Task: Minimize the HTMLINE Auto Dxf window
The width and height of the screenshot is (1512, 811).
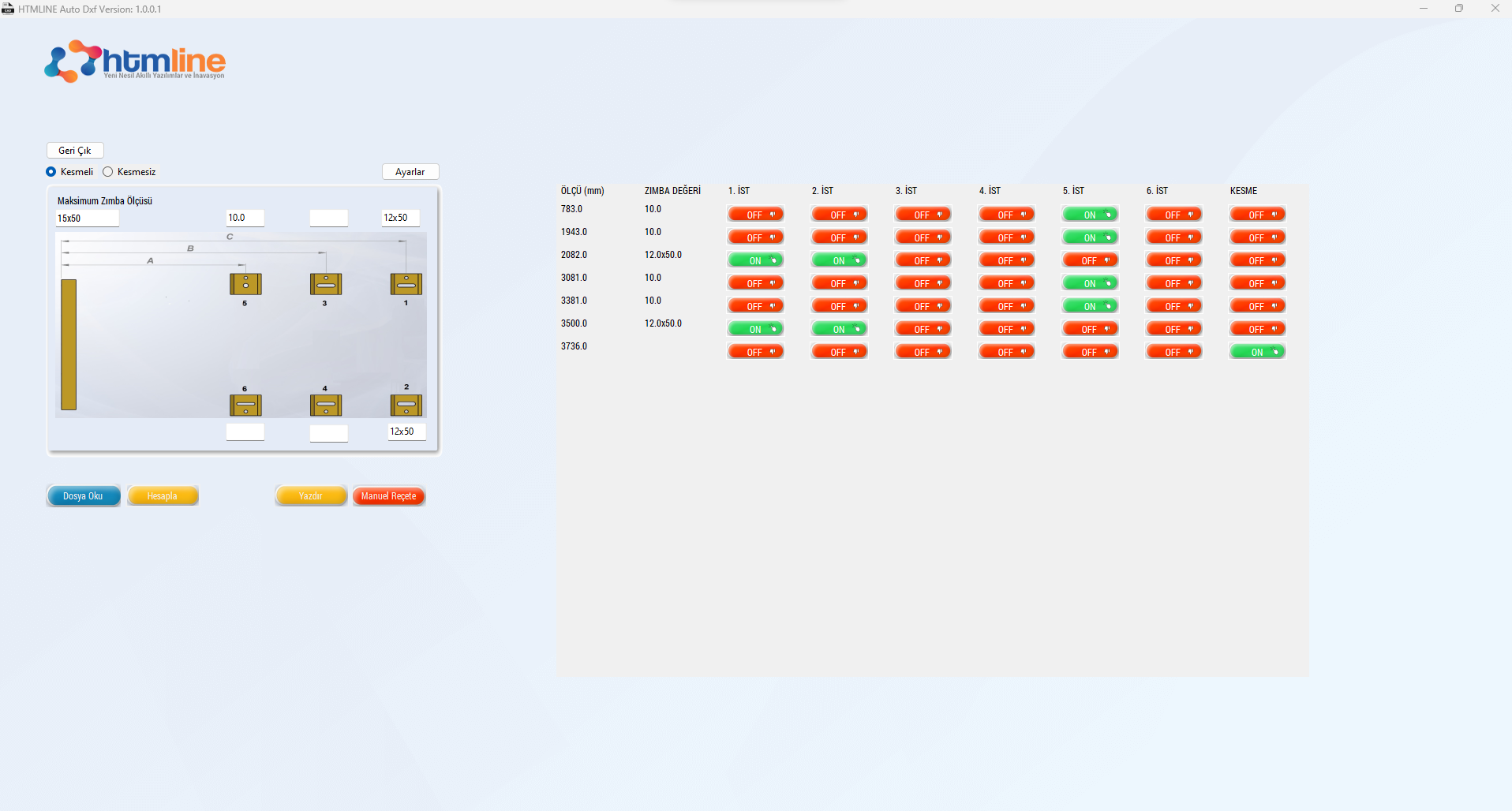Action: pos(1424,9)
